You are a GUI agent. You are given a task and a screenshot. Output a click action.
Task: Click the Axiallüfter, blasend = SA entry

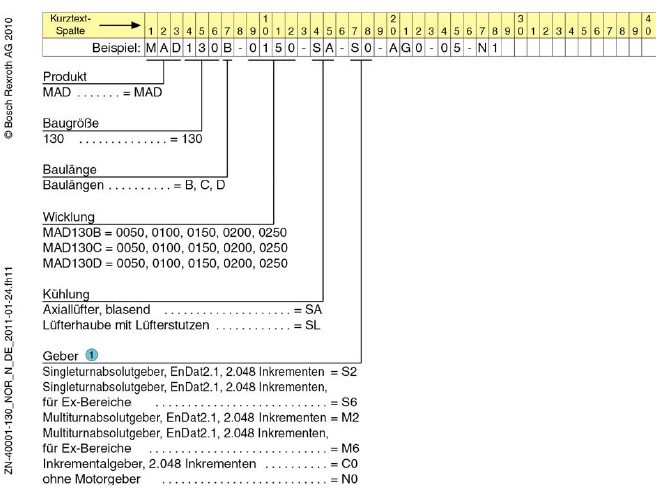[x=180, y=311]
